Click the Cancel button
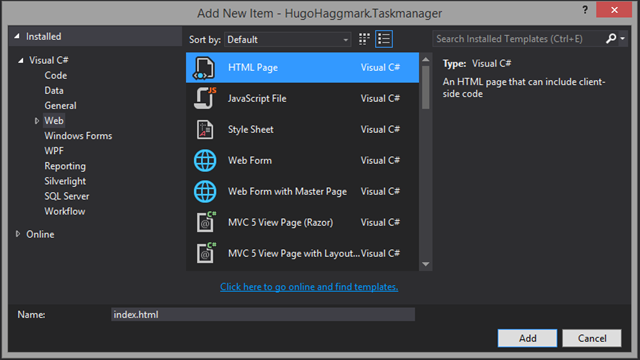 [592, 338]
